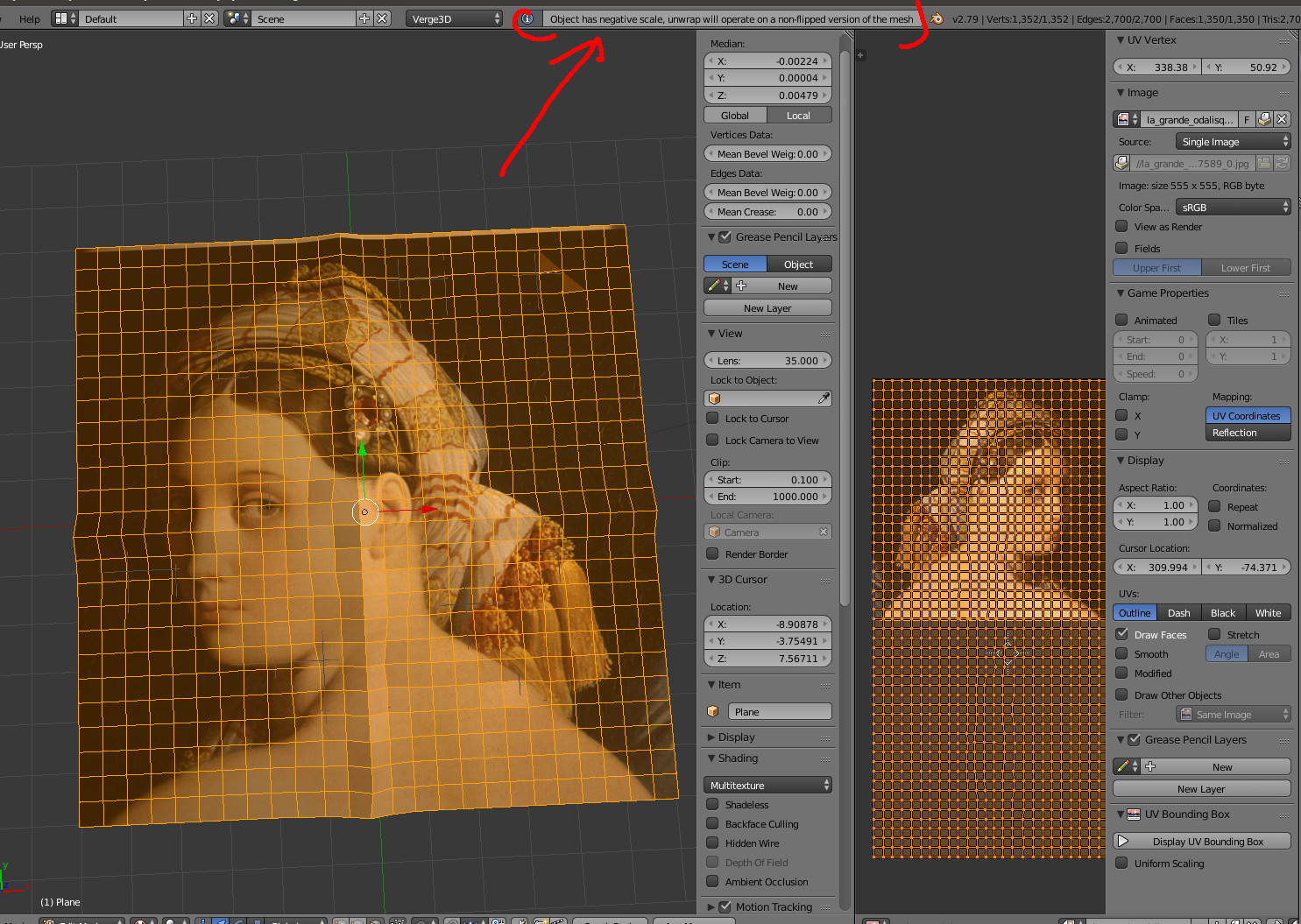Open the scene browse icon
Screen dimensions: 1301x924
pos(237,18)
